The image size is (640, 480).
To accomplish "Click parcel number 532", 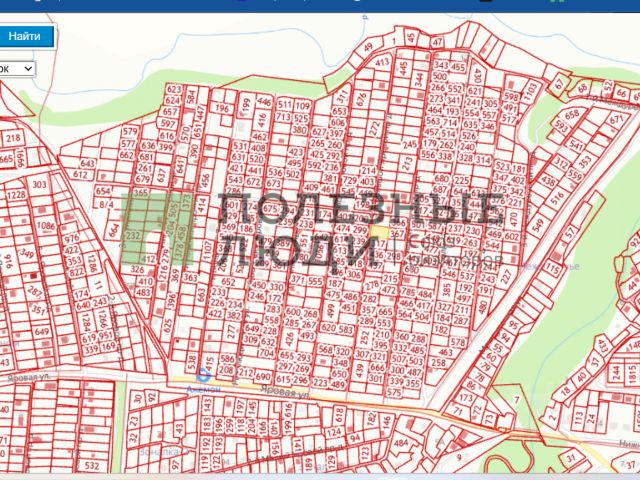I will pos(92,465).
